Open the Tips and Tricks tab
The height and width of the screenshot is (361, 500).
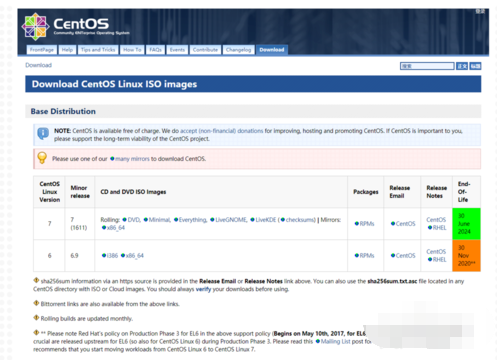click(98, 50)
